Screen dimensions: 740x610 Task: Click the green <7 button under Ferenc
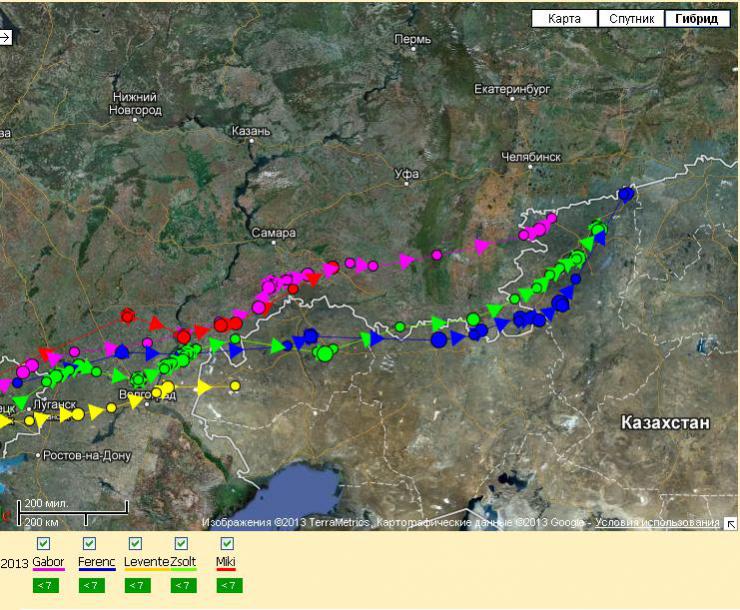click(x=91, y=586)
